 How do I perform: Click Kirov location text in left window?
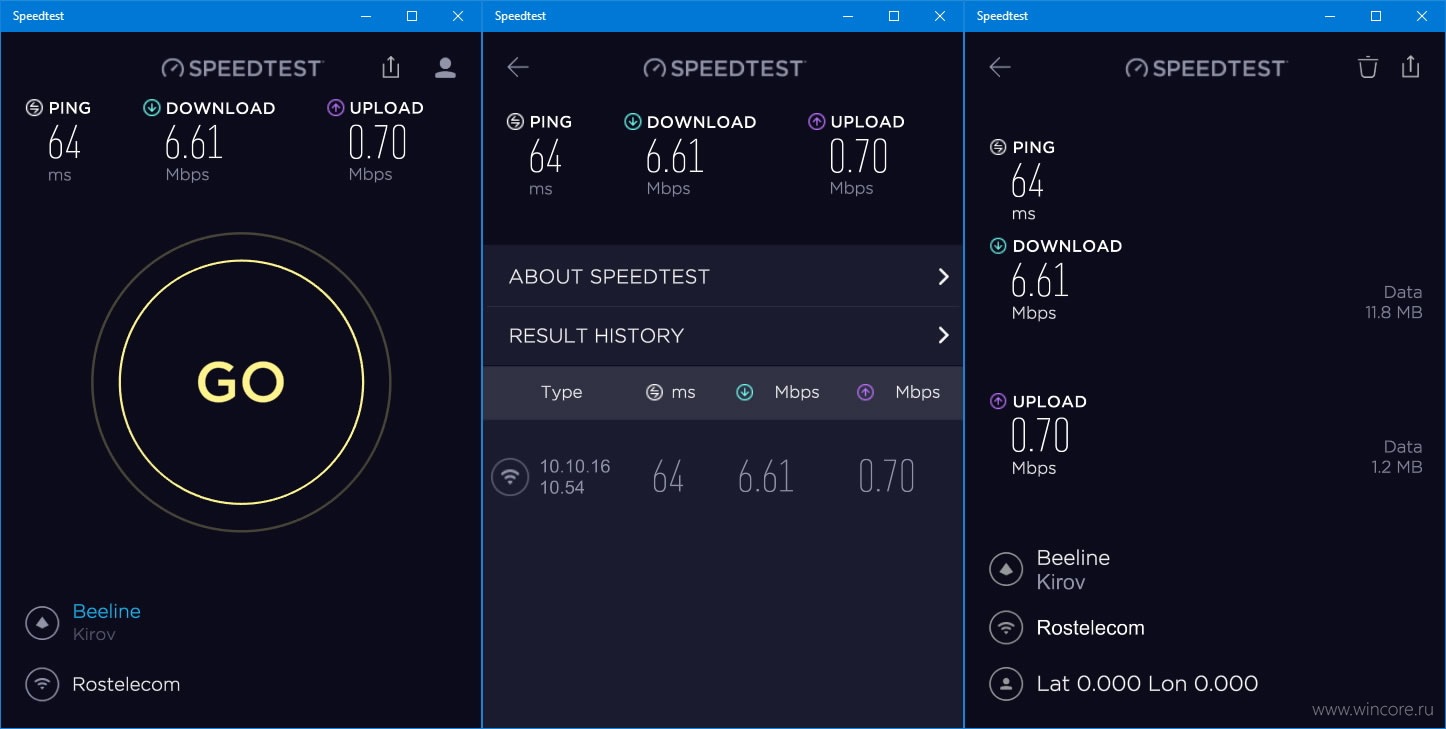[93, 634]
